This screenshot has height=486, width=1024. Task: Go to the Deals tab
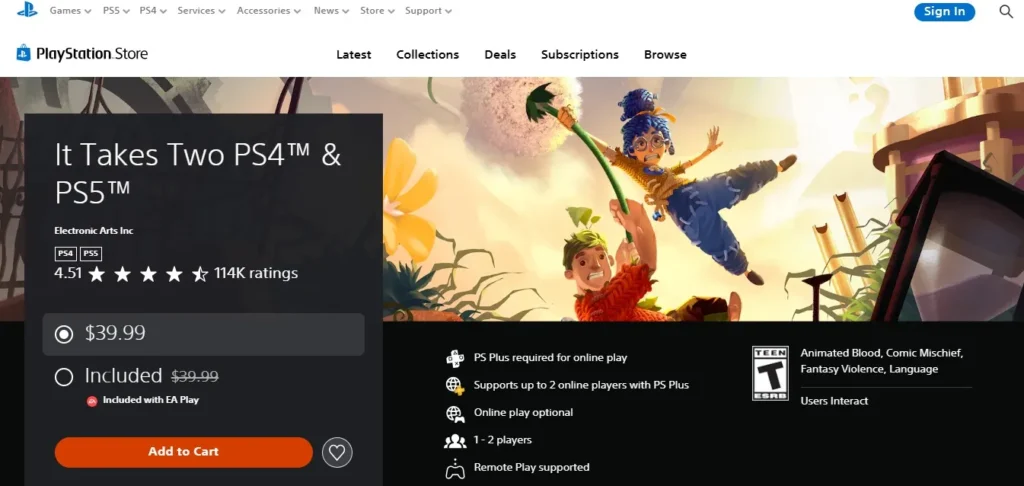tap(500, 55)
